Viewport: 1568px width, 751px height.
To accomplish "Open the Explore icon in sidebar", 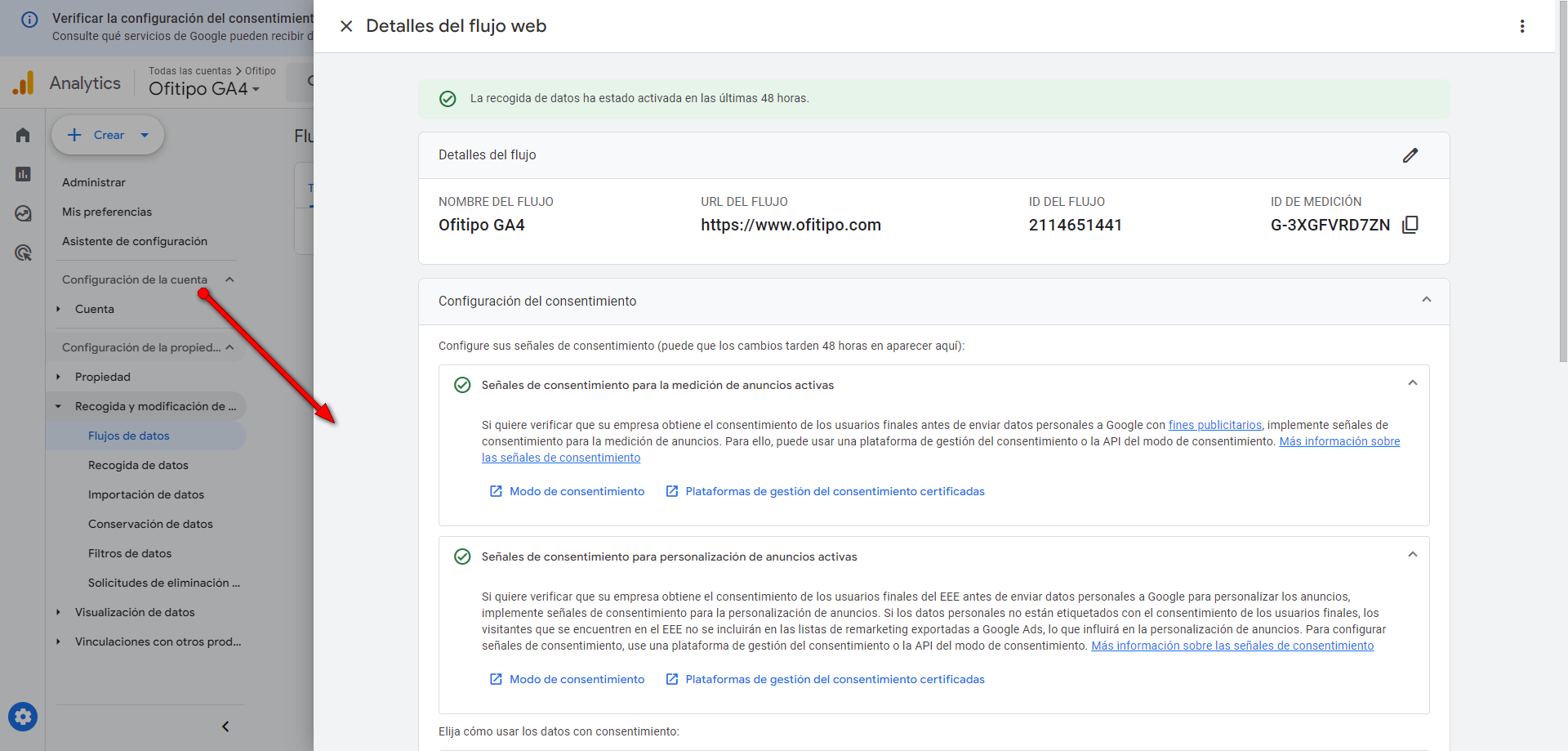I will tap(23, 213).
